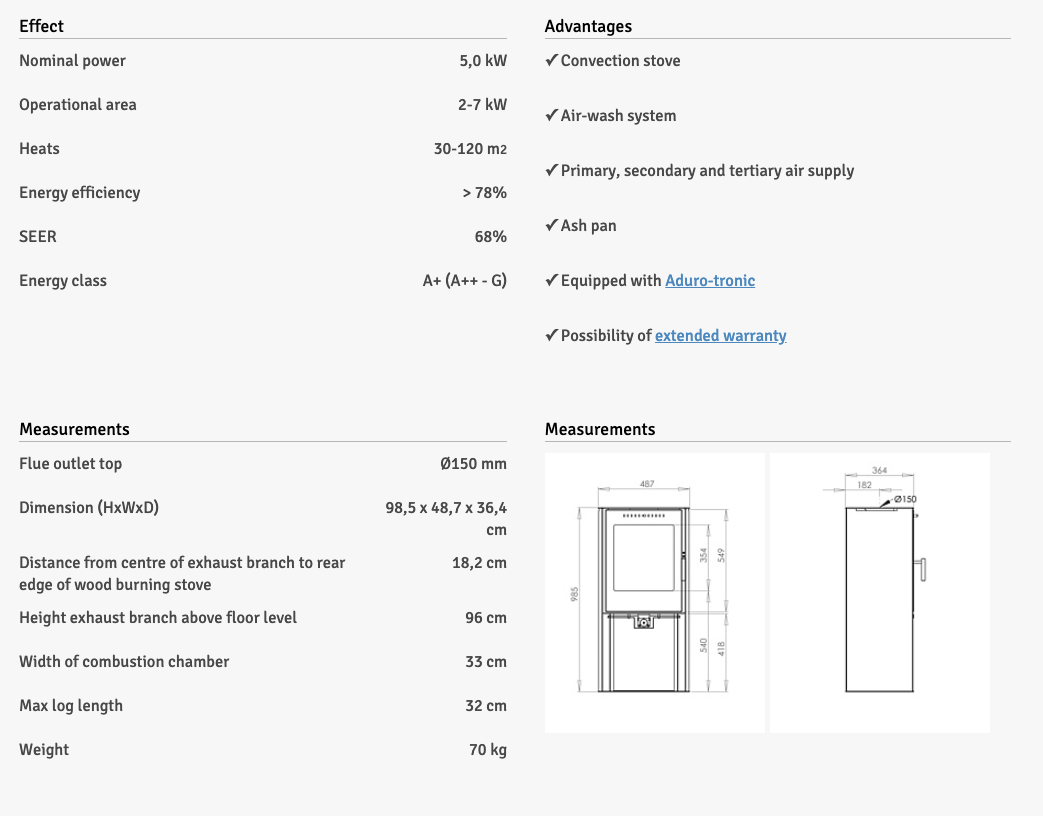Select the Nominal power label

[x=72, y=61]
